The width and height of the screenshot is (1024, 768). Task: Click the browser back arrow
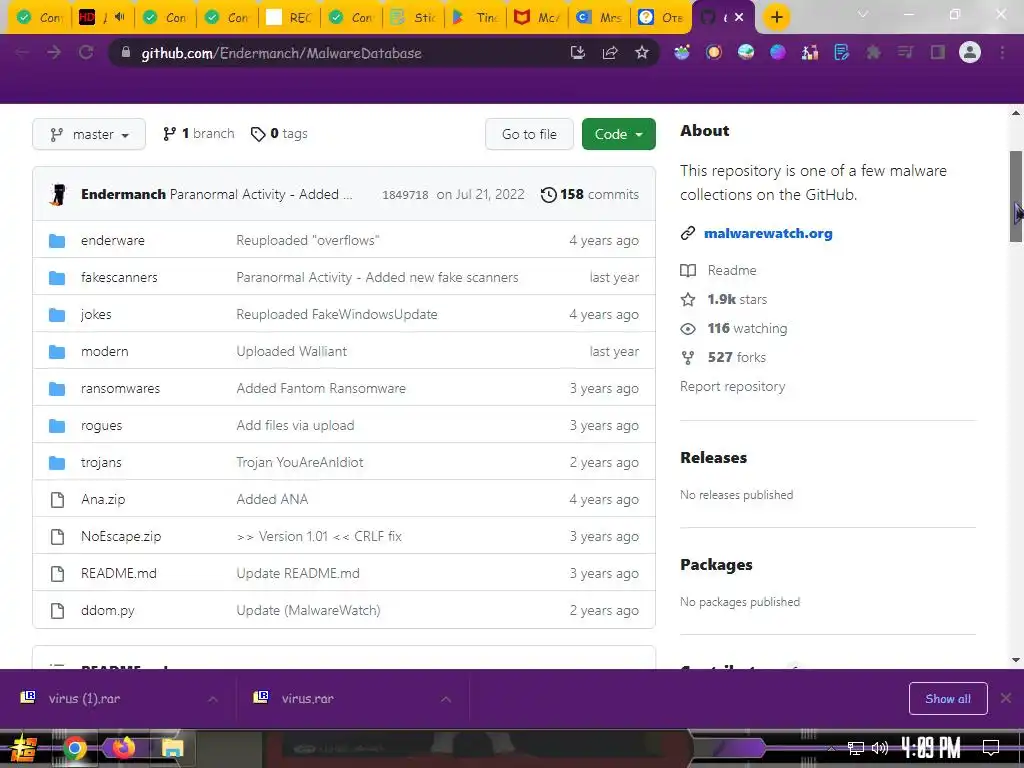tap(22, 52)
